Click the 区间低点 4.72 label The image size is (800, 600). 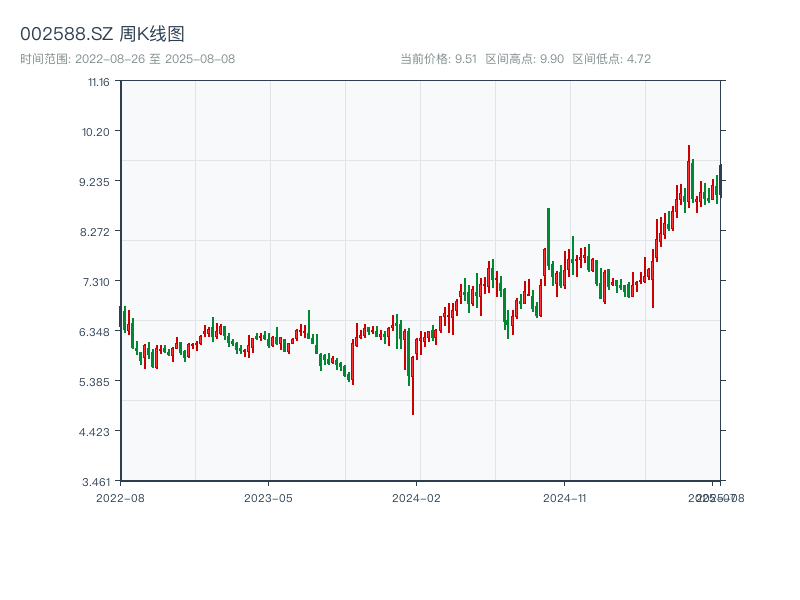(x=611, y=59)
